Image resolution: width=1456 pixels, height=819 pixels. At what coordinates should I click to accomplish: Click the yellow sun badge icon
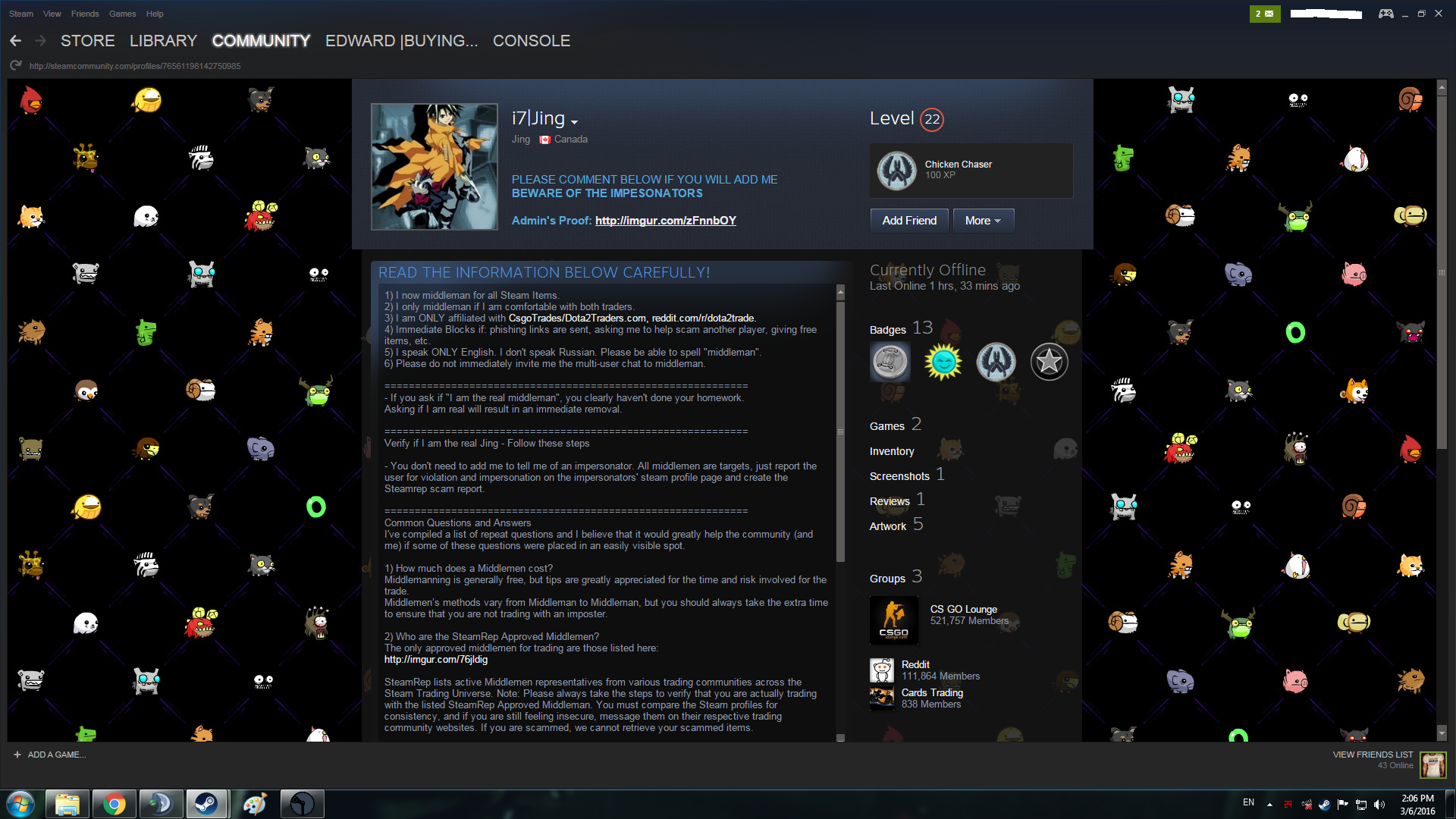point(943,362)
